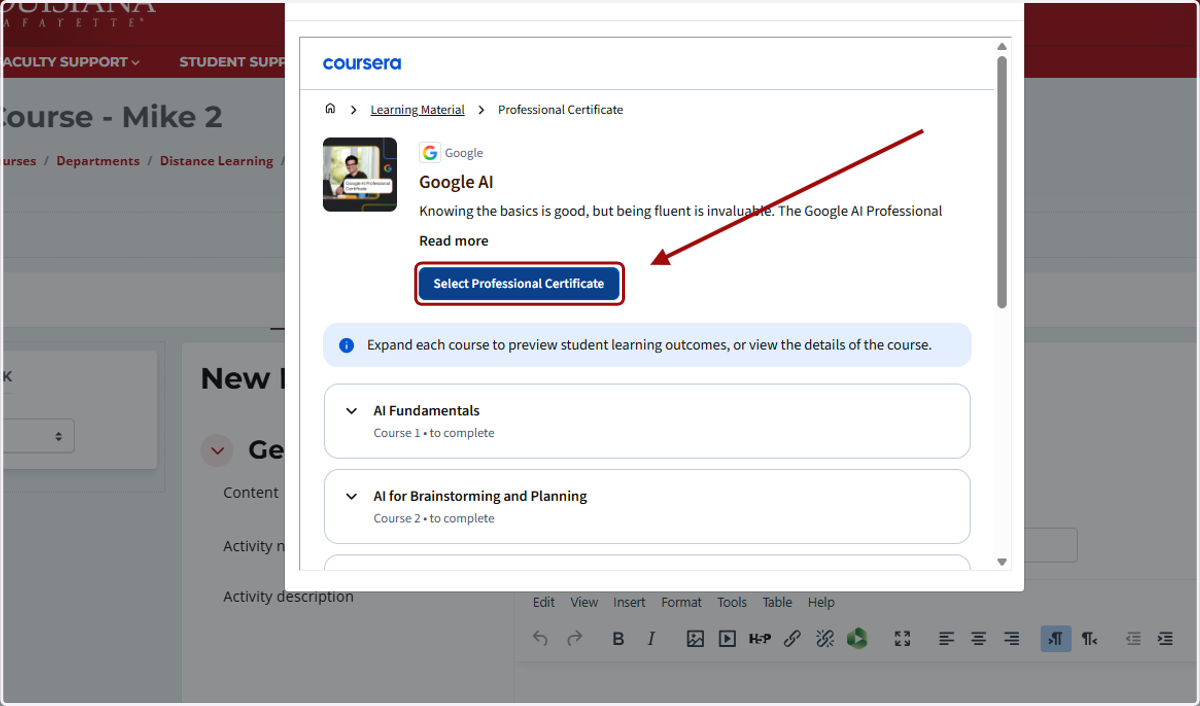This screenshot has height=706, width=1200.
Task: Click the Redo icon in editor toolbar
Action: 575,638
